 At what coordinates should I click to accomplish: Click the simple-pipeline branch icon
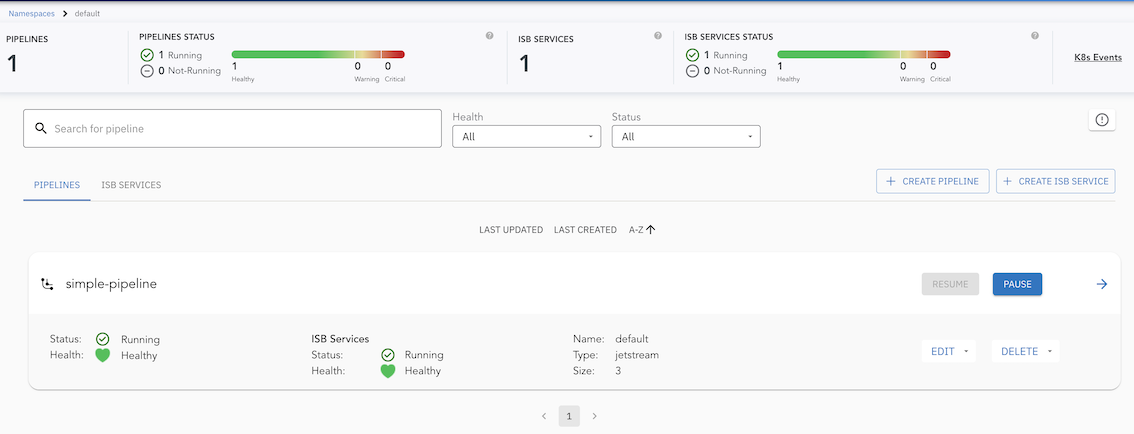pyautogui.click(x=47, y=284)
